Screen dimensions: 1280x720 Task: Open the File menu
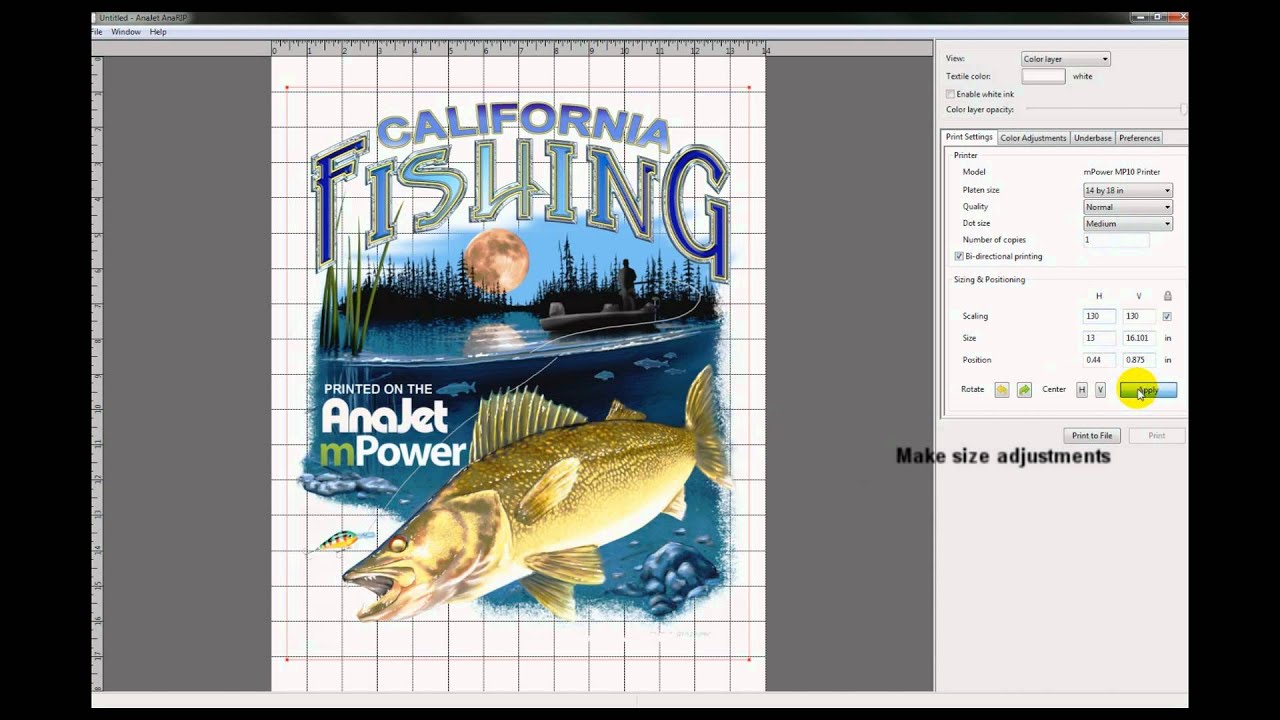(x=97, y=32)
